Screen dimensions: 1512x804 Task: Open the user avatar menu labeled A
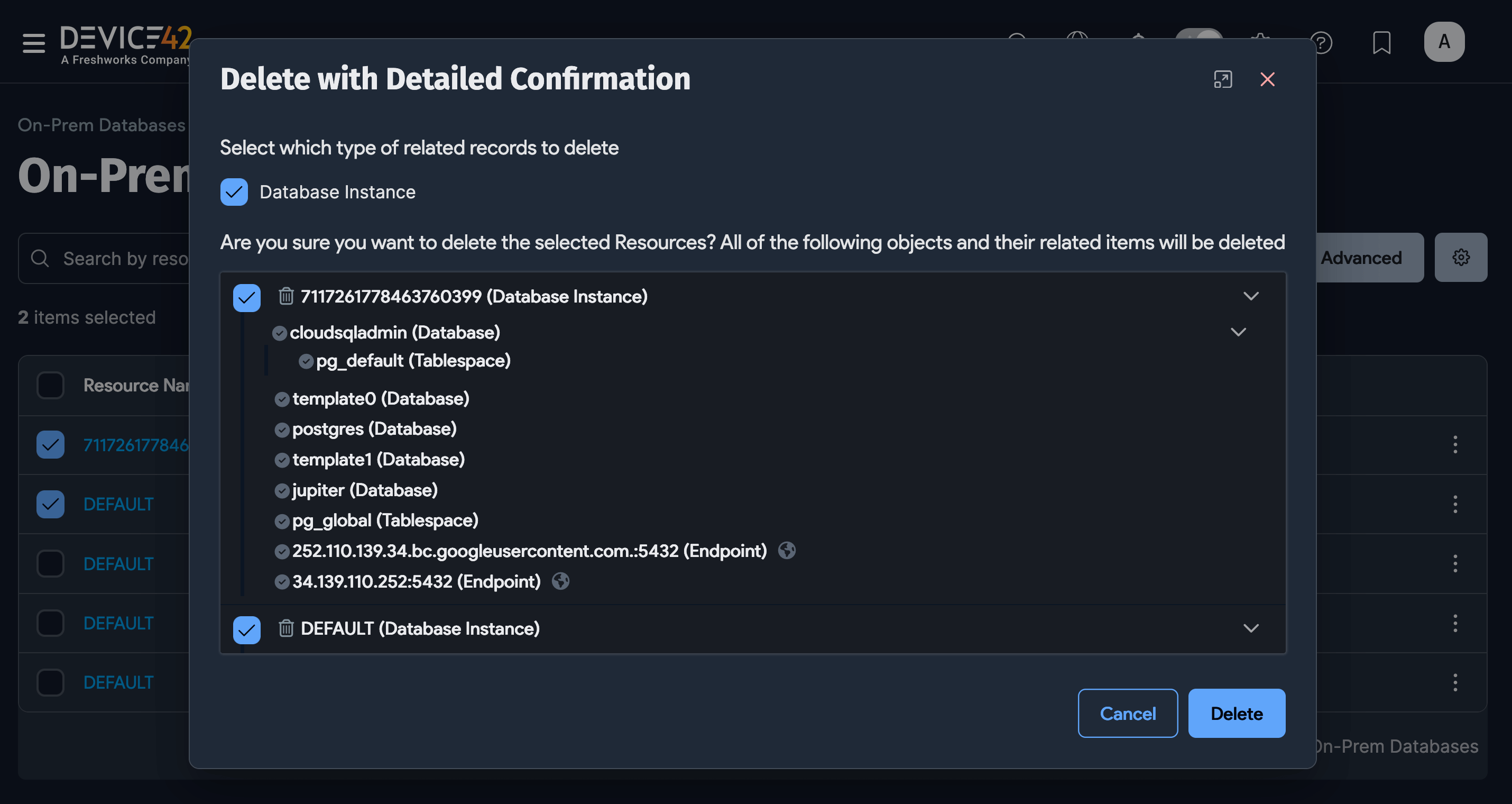1444,42
